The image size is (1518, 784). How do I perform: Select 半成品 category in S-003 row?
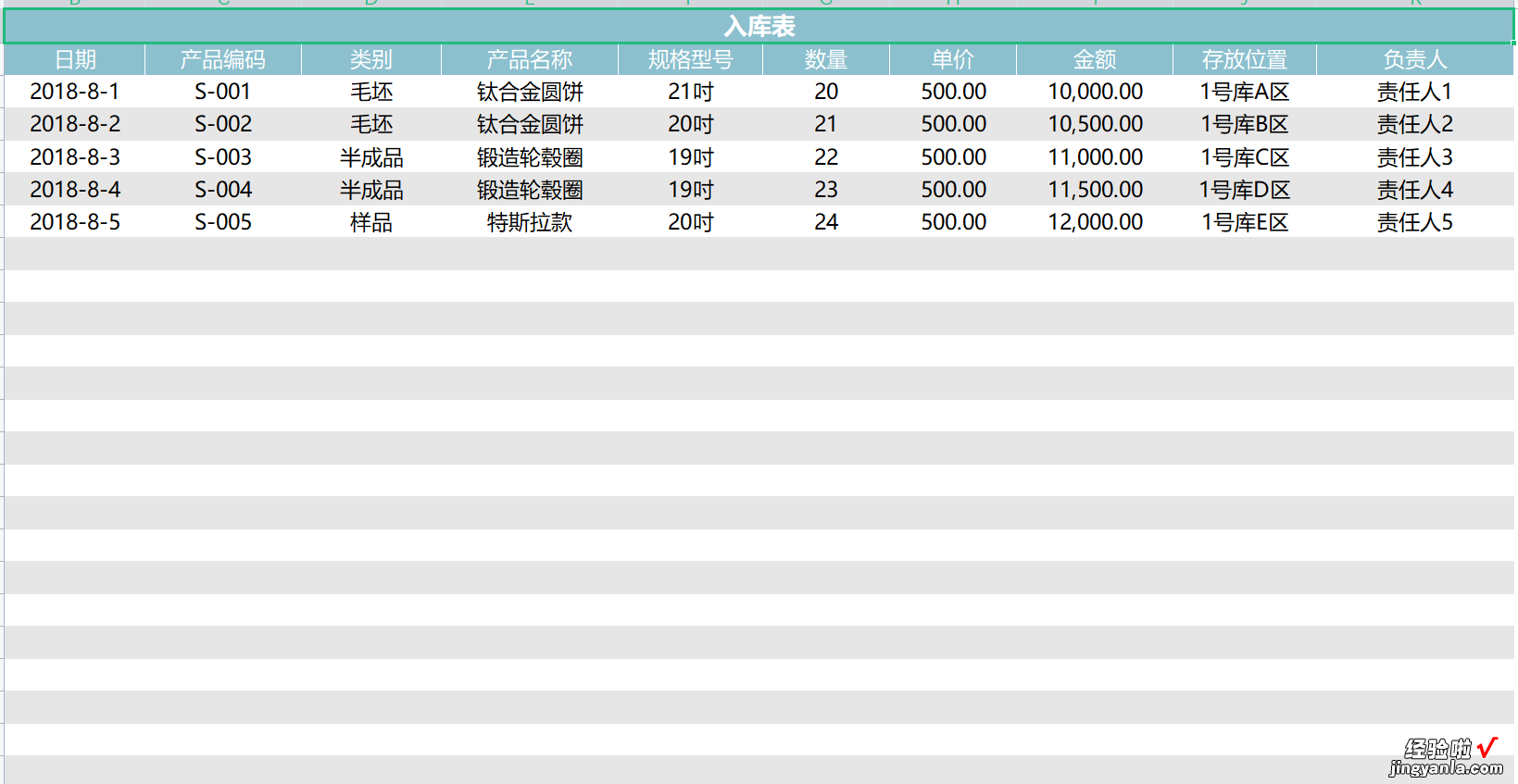point(371,156)
